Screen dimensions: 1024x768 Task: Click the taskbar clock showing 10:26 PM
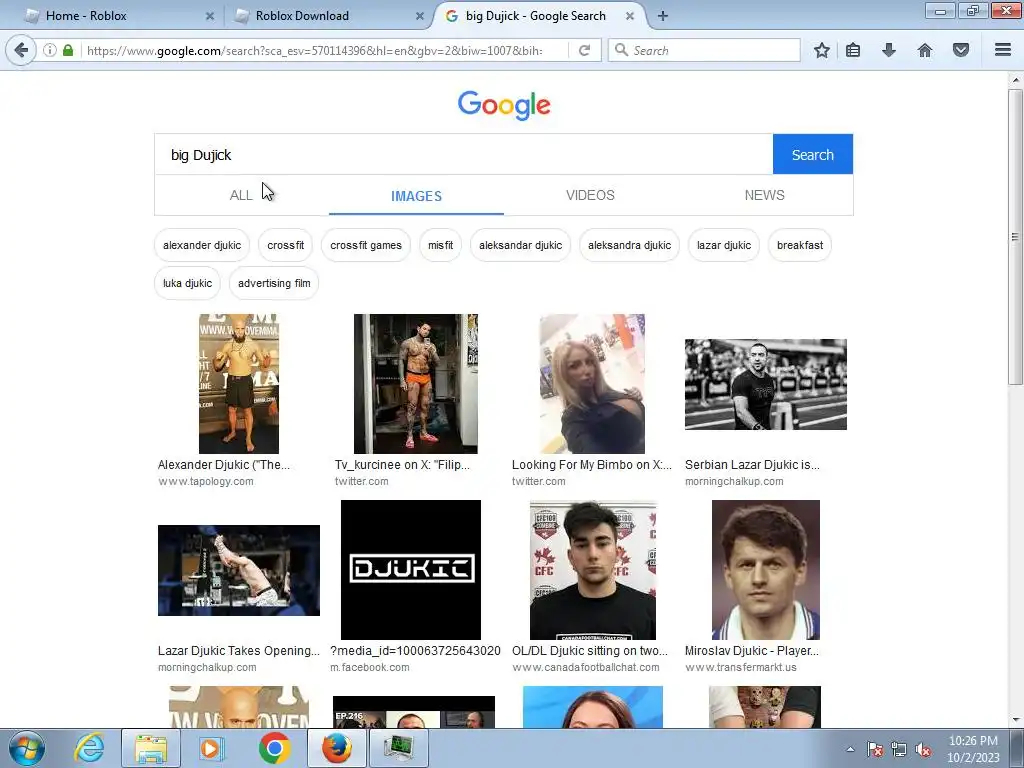[x=973, y=749]
